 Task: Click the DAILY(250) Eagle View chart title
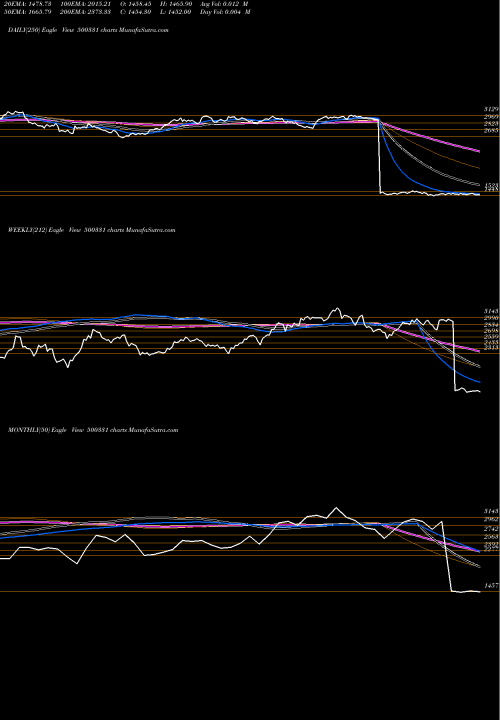(x=88, y=30)
